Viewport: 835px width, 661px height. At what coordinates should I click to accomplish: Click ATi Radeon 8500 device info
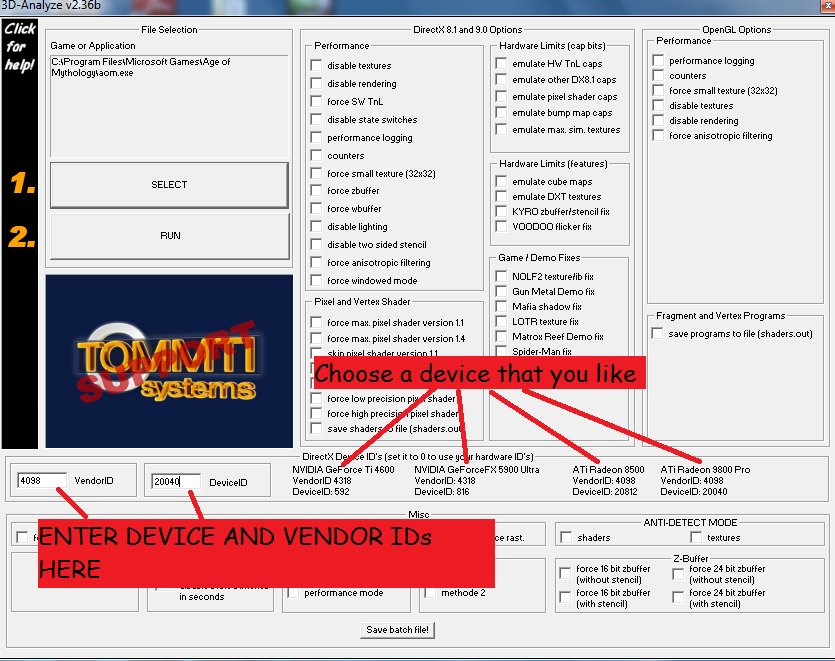coord(608,480)
